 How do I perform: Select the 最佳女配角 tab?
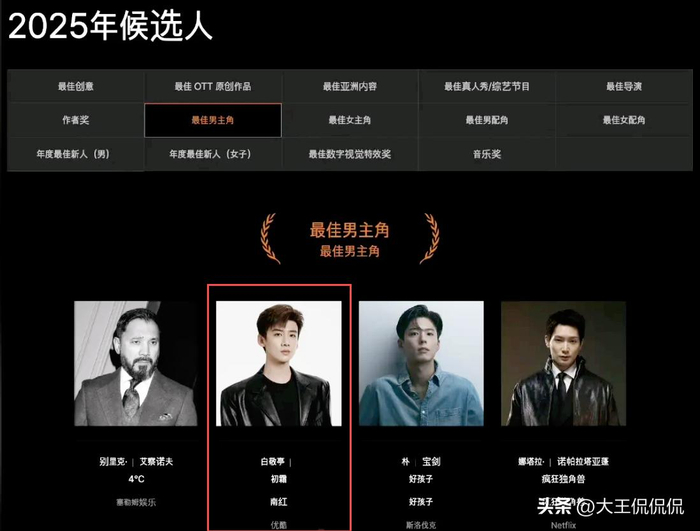(624, 120)
